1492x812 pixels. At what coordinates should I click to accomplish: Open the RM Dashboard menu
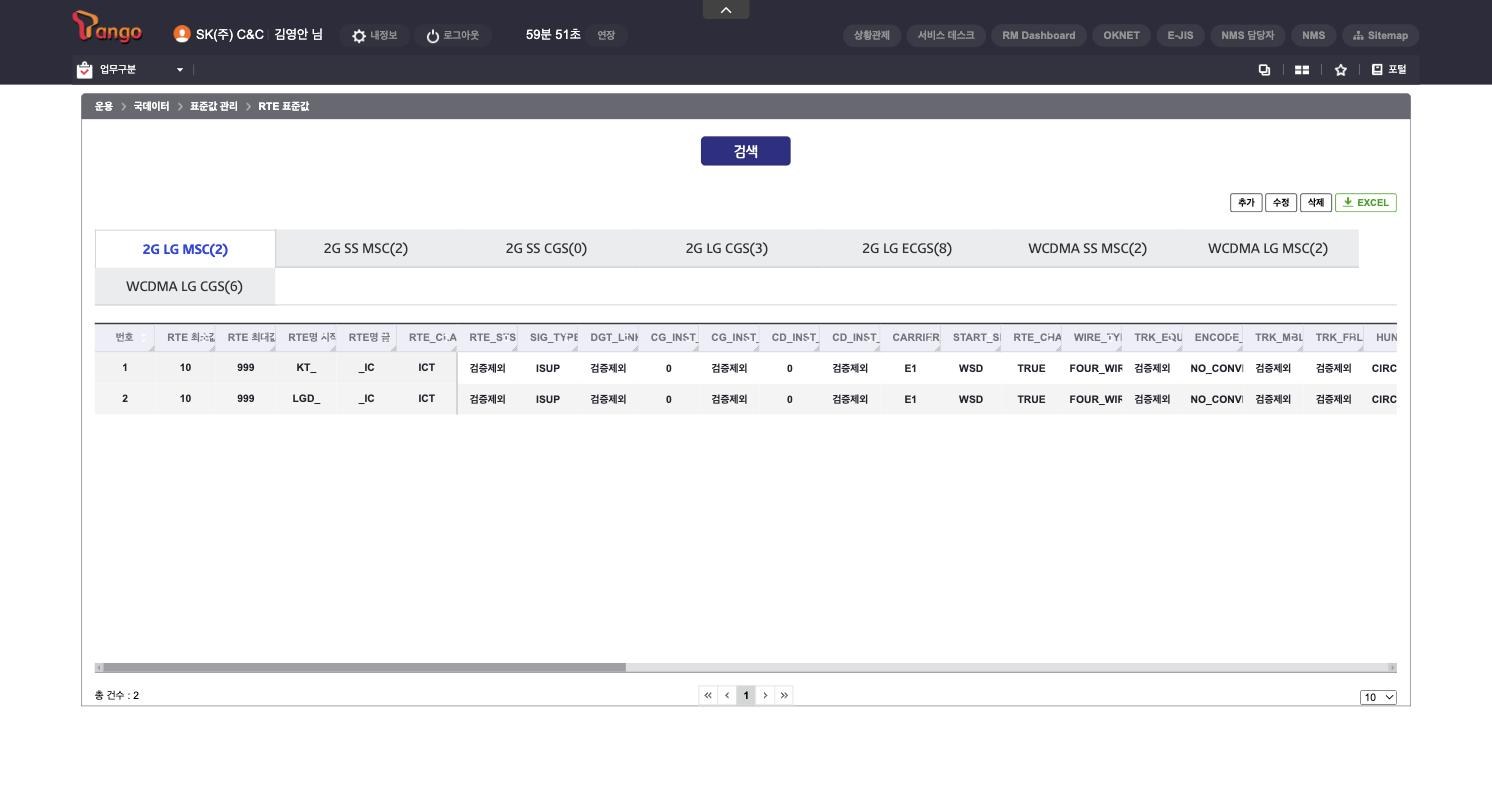pos(1039,35)
